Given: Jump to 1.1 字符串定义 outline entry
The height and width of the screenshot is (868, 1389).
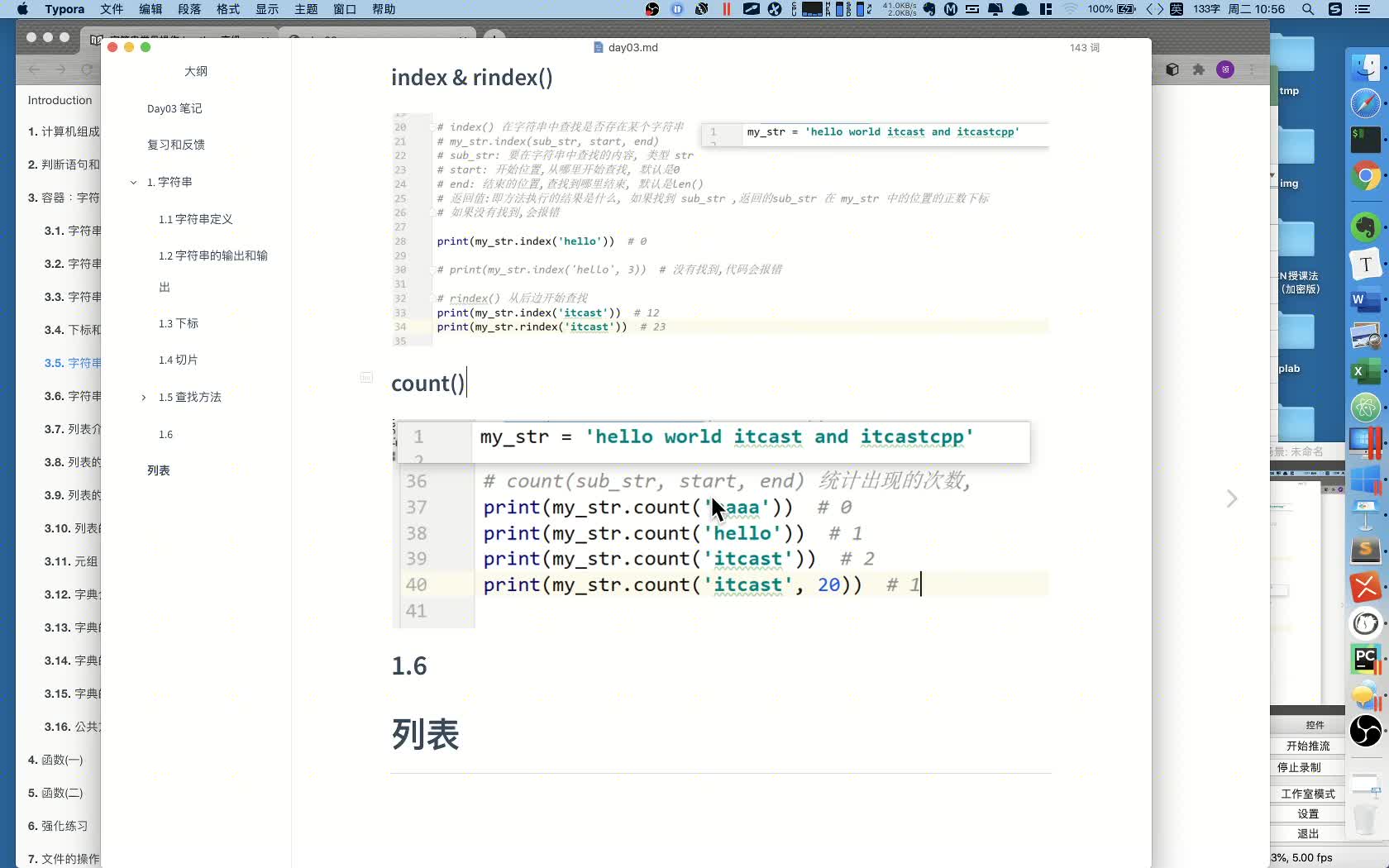Looking at the screenshot, I should 196,219.
